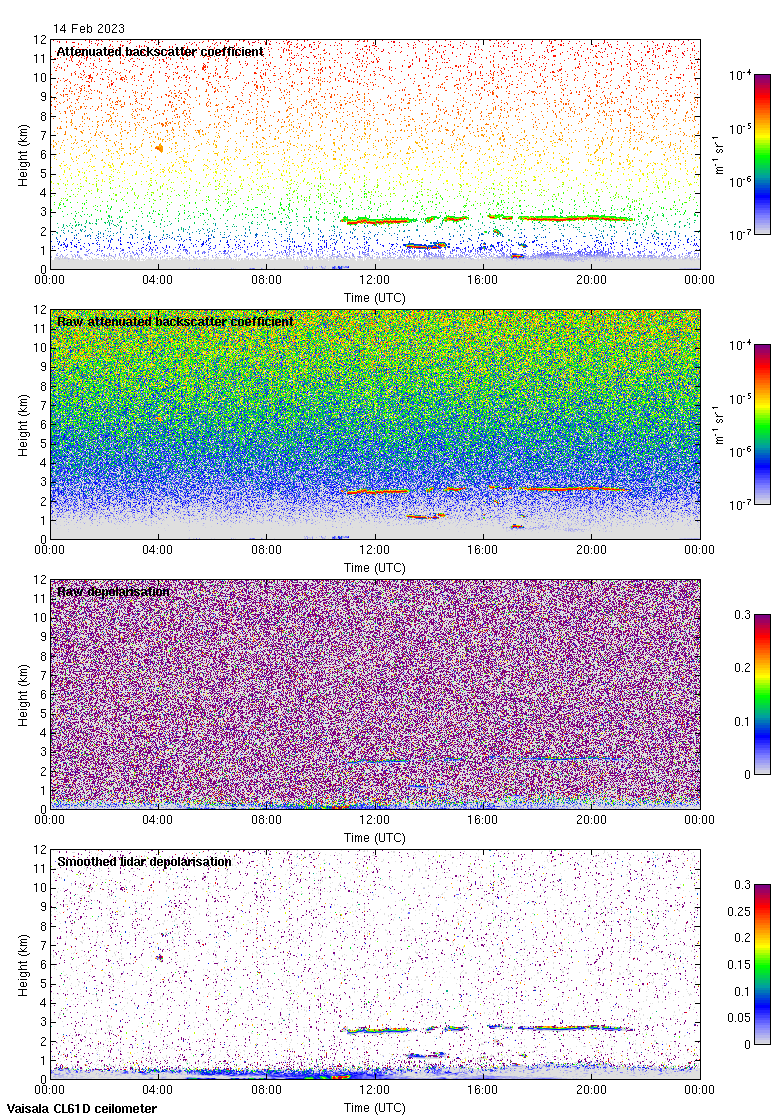Click the "Raw depolarisation" plot title
Screen dimensions: 780x1120
[x=113, y=592]
